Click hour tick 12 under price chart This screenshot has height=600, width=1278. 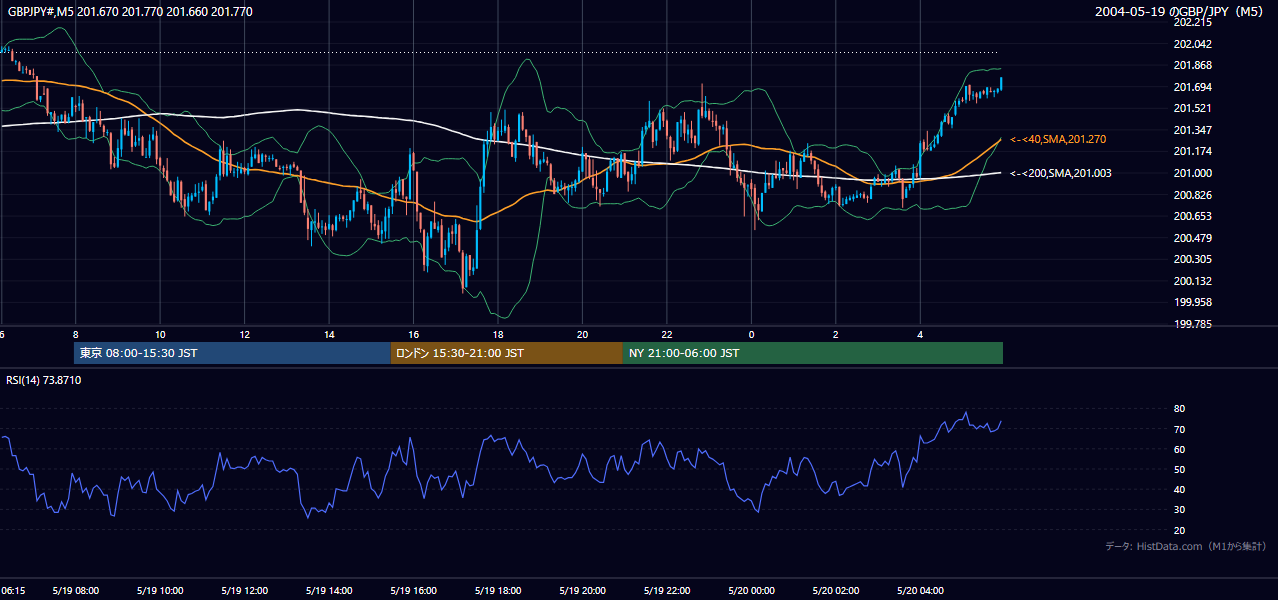pyautogui.click(x=244, y=334)
